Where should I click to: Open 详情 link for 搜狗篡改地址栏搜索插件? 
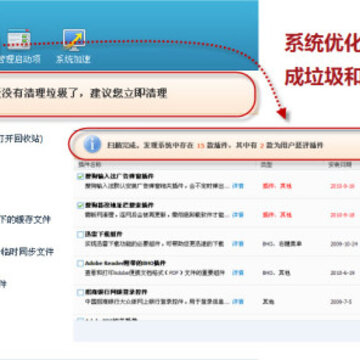[238, 215]
